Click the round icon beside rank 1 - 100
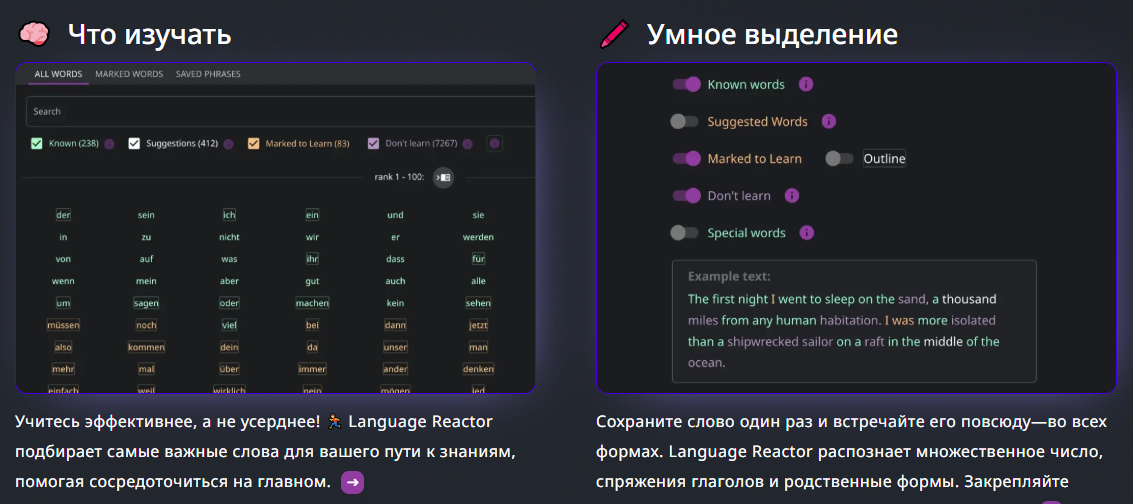This screenshot has height=504, width=1133. [443, 178]
